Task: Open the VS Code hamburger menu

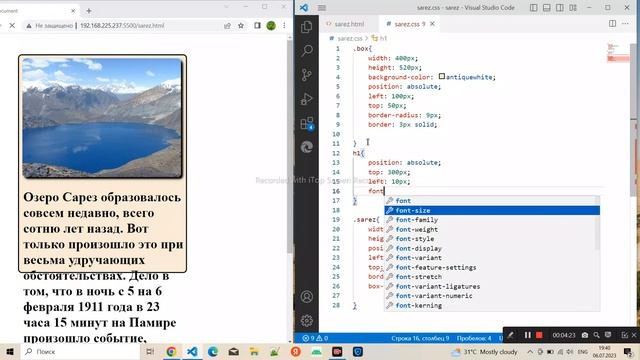Action: tap(322, 8)
